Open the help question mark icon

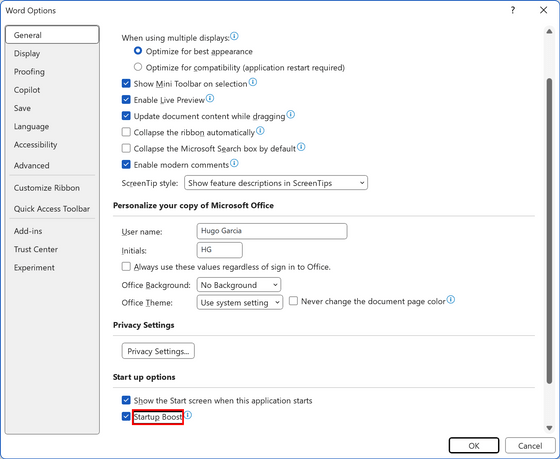pyautogui.click(x=513, y=10)
